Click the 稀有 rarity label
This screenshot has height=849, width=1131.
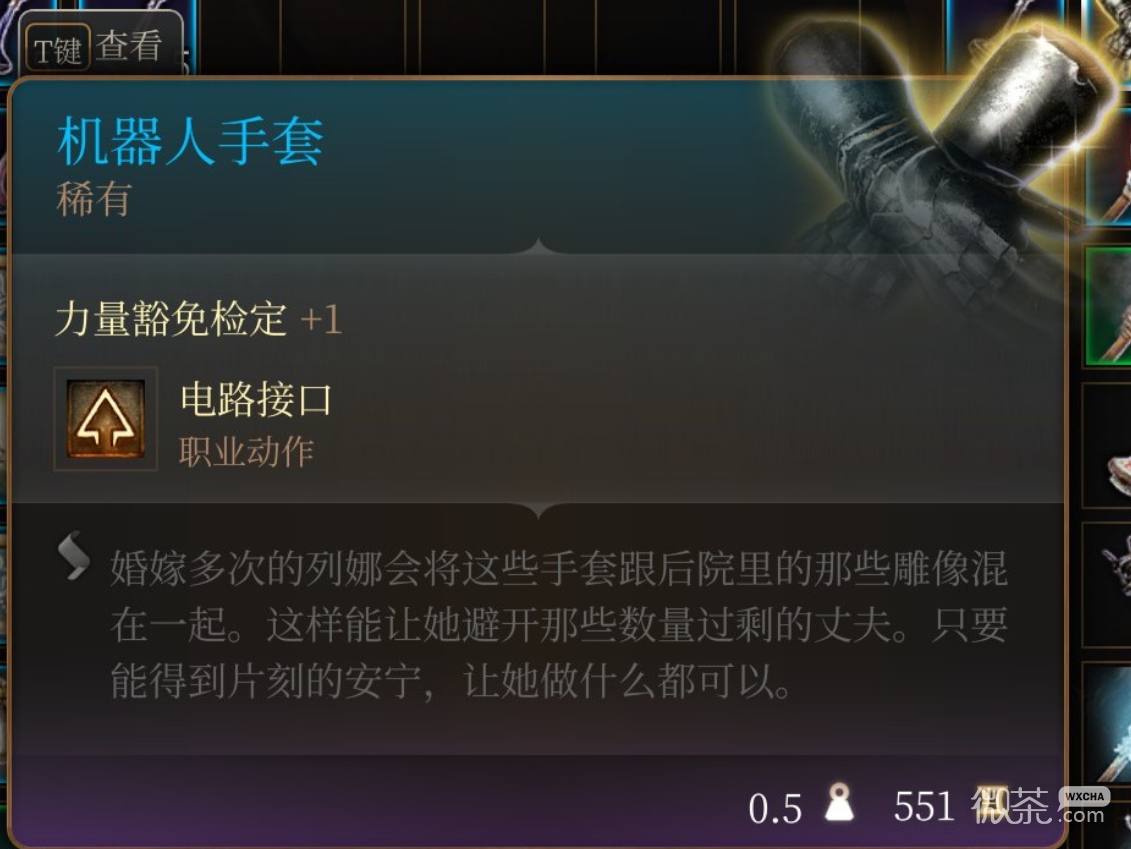click(x=94, y=198)
